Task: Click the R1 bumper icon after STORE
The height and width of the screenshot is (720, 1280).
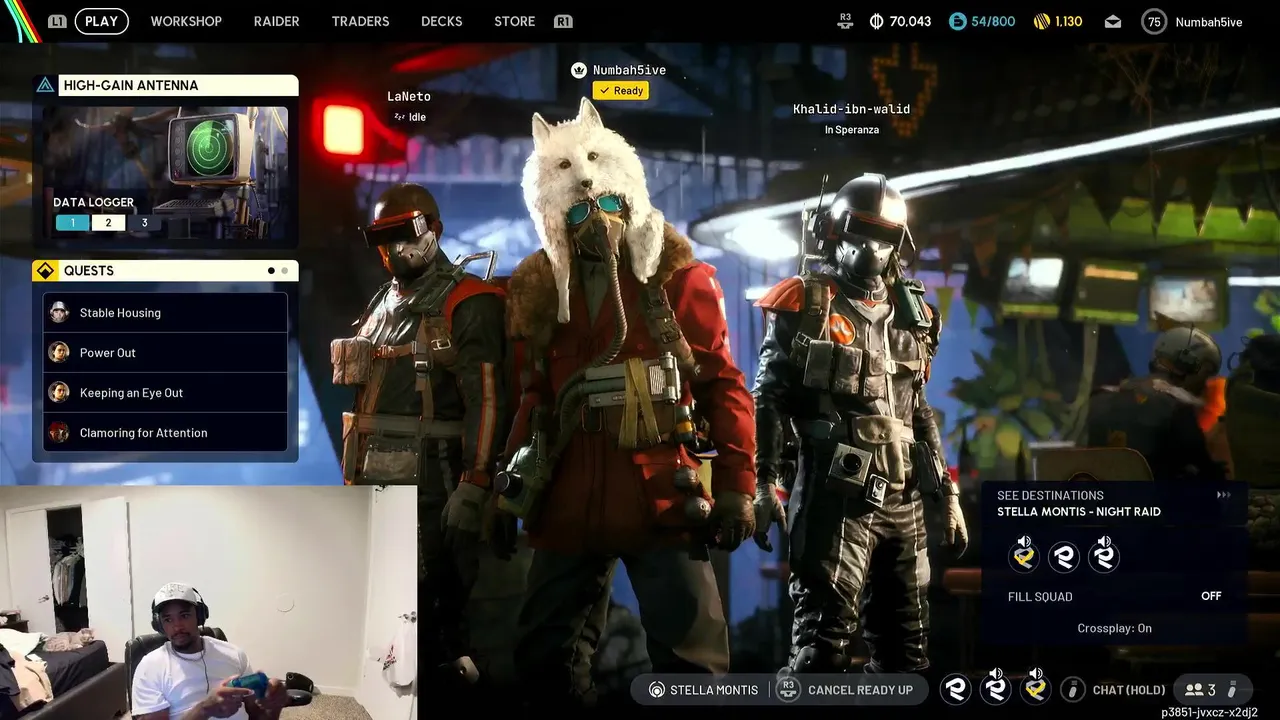Action: pyautogui.click(x=563, y=21)
